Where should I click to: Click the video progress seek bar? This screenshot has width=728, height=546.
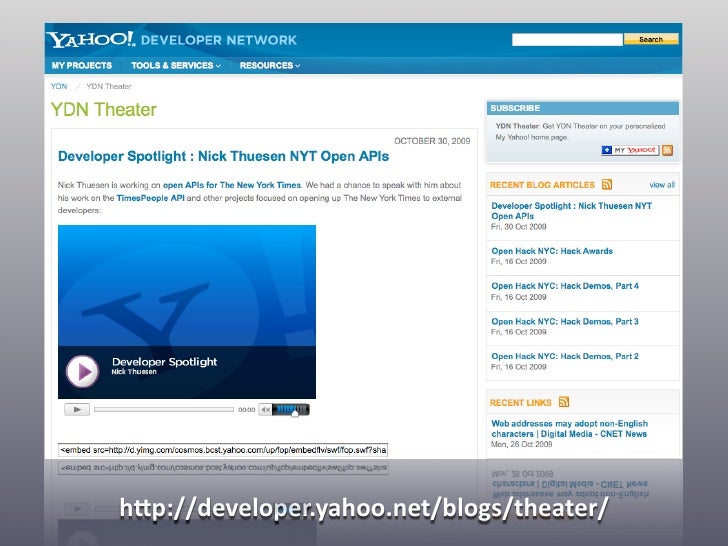point(164,410)
